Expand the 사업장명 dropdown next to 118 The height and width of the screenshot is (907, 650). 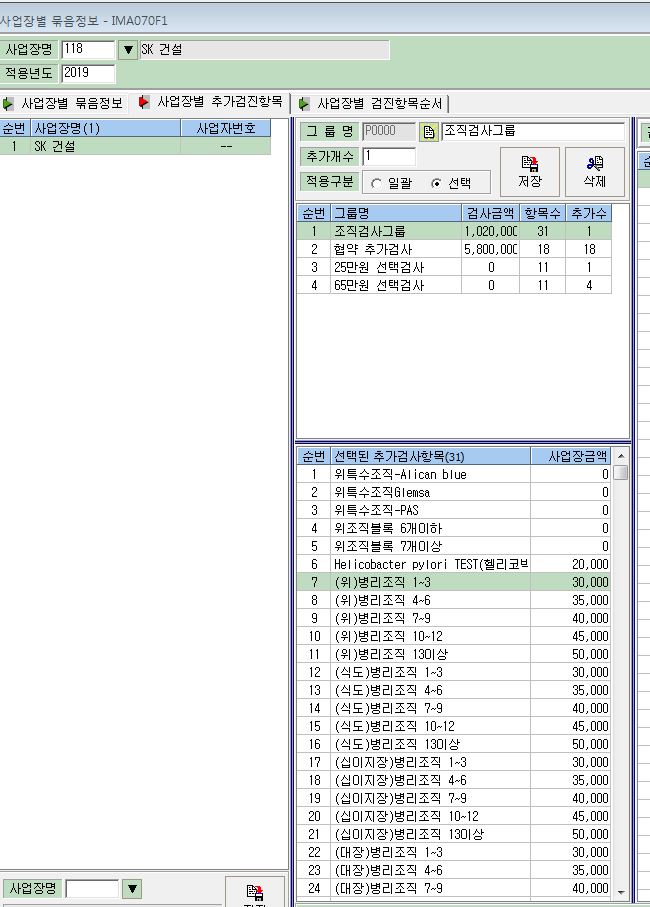128,50
